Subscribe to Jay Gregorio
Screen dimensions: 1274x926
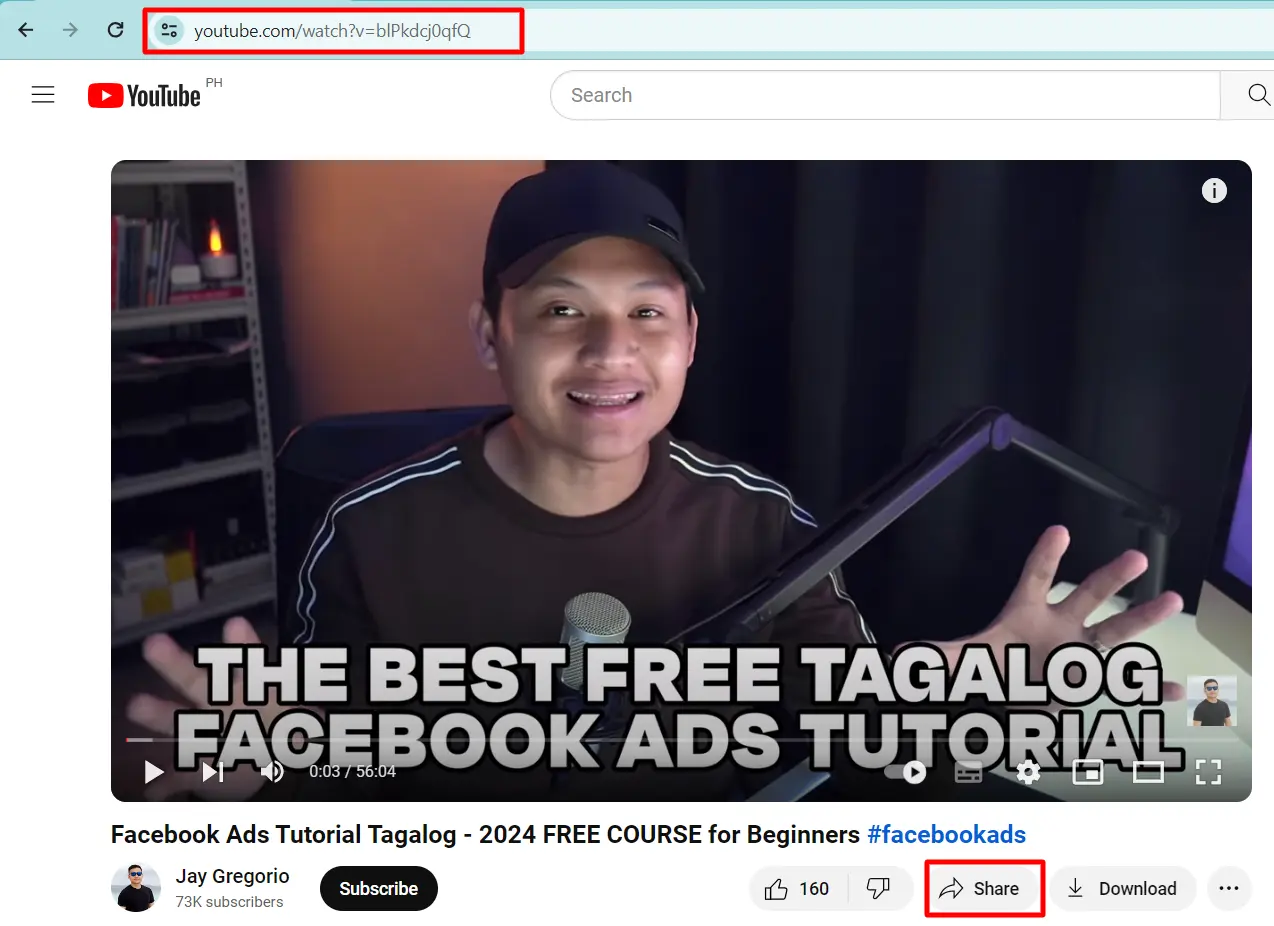click(379, 888)
